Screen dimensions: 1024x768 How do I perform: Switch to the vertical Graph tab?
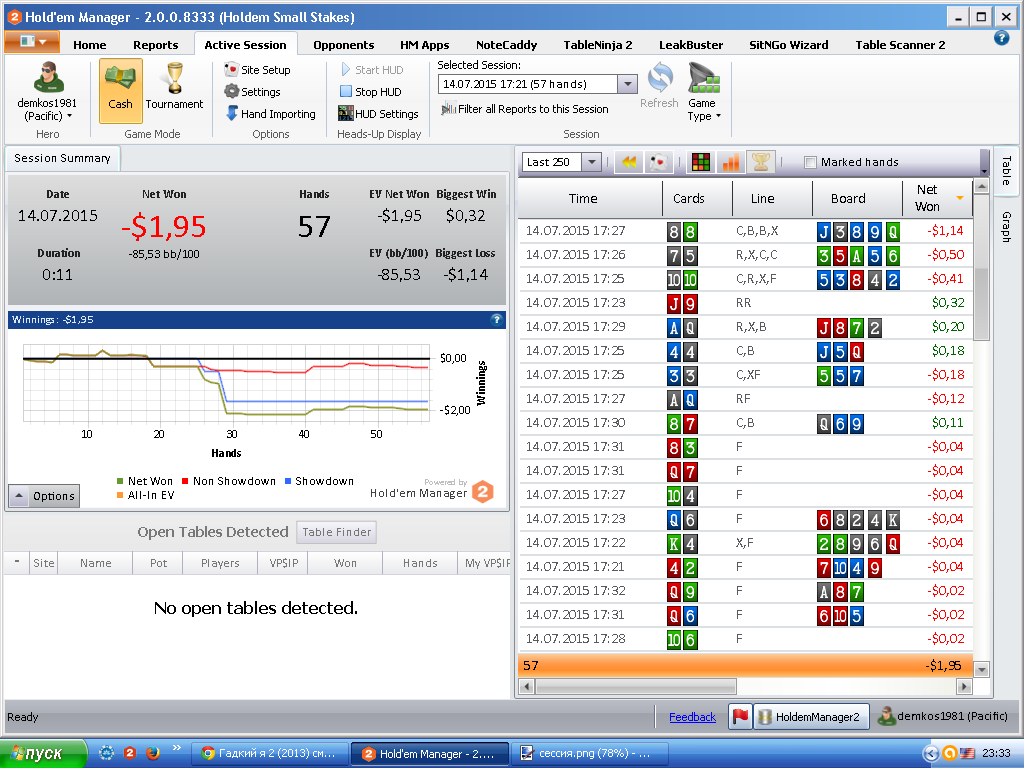pos(1006,227)
